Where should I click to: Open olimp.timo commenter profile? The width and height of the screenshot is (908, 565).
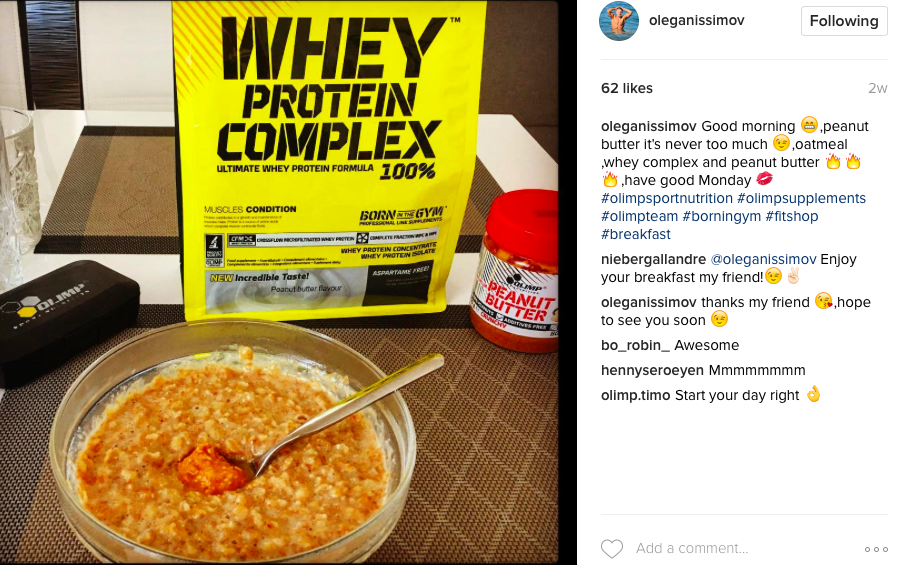pos(635,395)
